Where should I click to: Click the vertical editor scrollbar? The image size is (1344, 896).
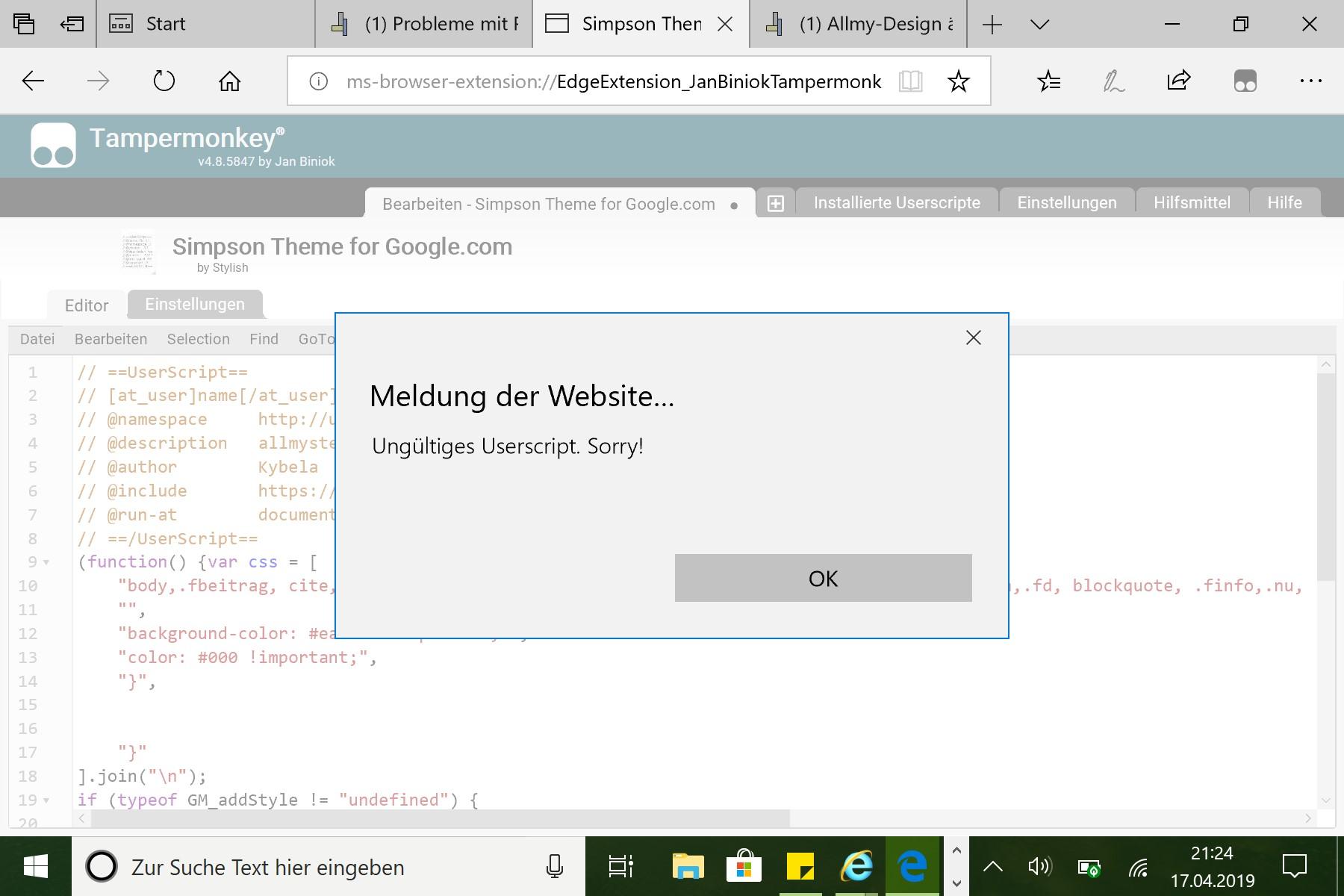pos(1325,478)
